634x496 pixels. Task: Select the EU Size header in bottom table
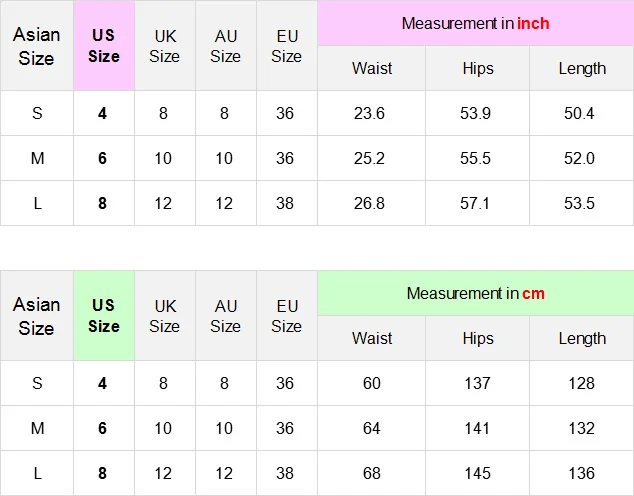(x=287, y=316)
